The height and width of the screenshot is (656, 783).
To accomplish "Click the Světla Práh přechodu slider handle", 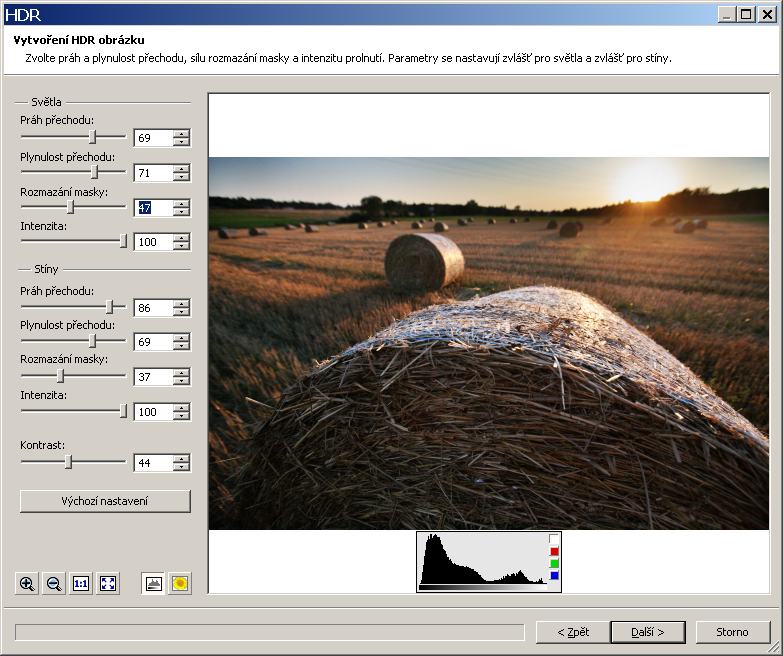I will click(93, 136).
